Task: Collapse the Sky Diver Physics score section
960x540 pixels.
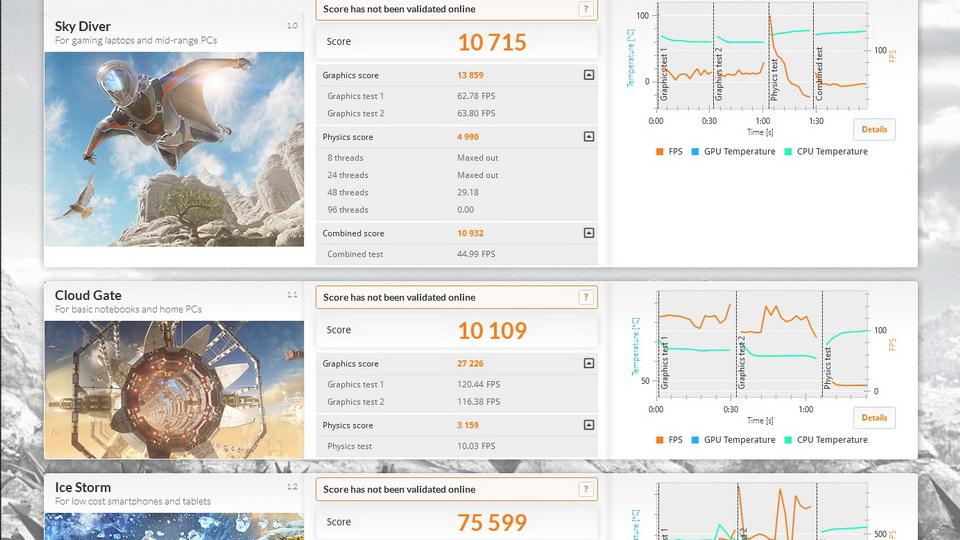Action: click(589, 137)
